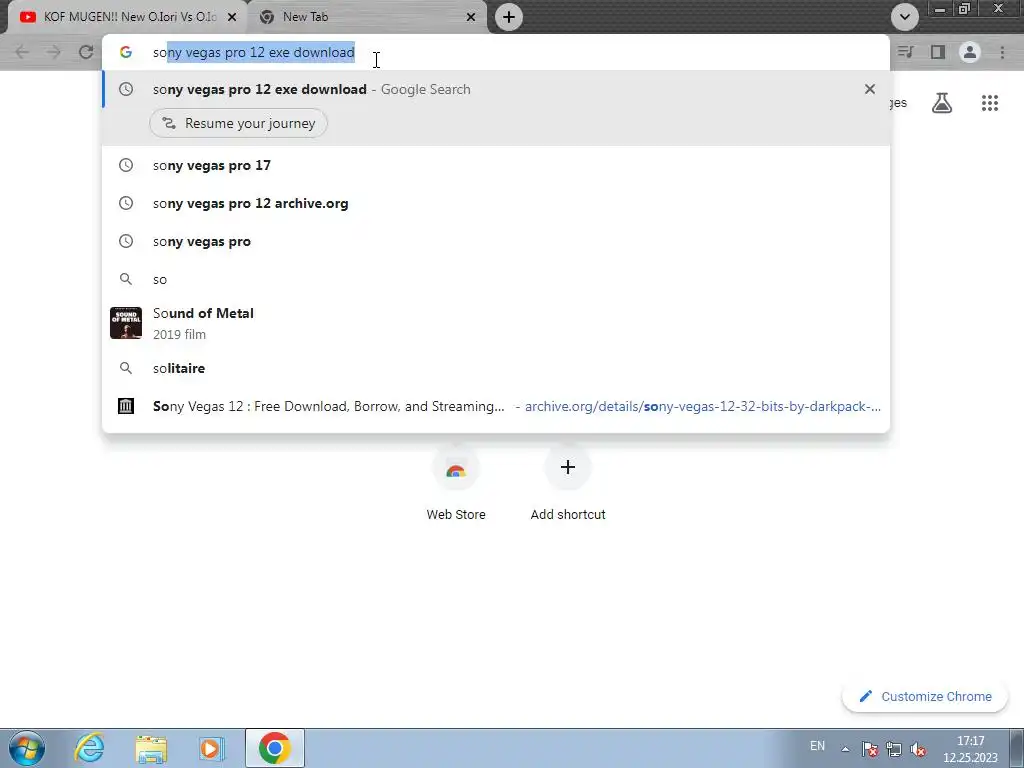This screenshot has height=768, width=1024.
Task: Open the taskbar clock and date
Action: (x=970, y=749)
